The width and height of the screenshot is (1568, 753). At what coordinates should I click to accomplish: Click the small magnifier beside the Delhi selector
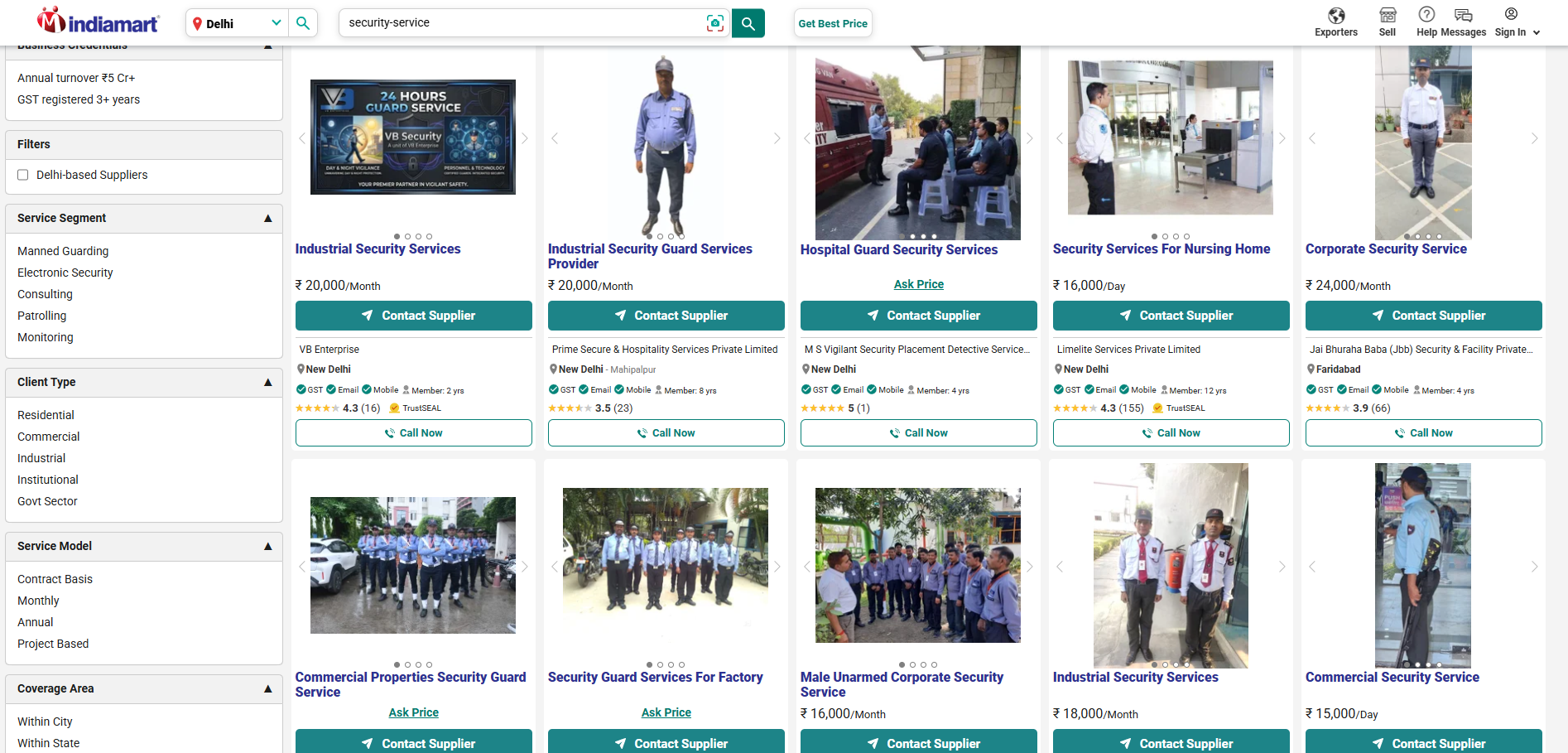point(303,22)
